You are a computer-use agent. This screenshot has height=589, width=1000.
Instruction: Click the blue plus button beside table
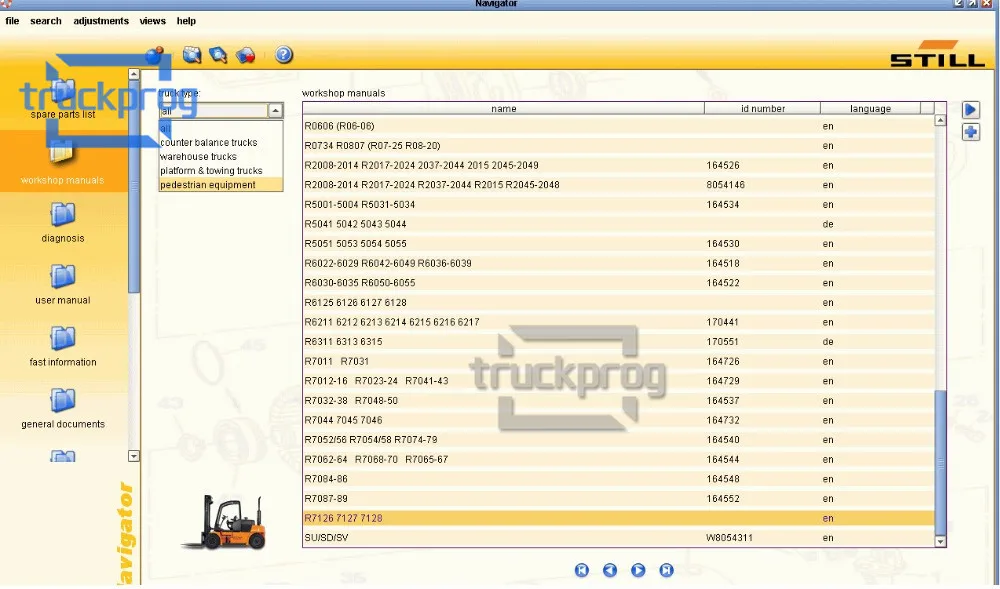pos(971,132)
